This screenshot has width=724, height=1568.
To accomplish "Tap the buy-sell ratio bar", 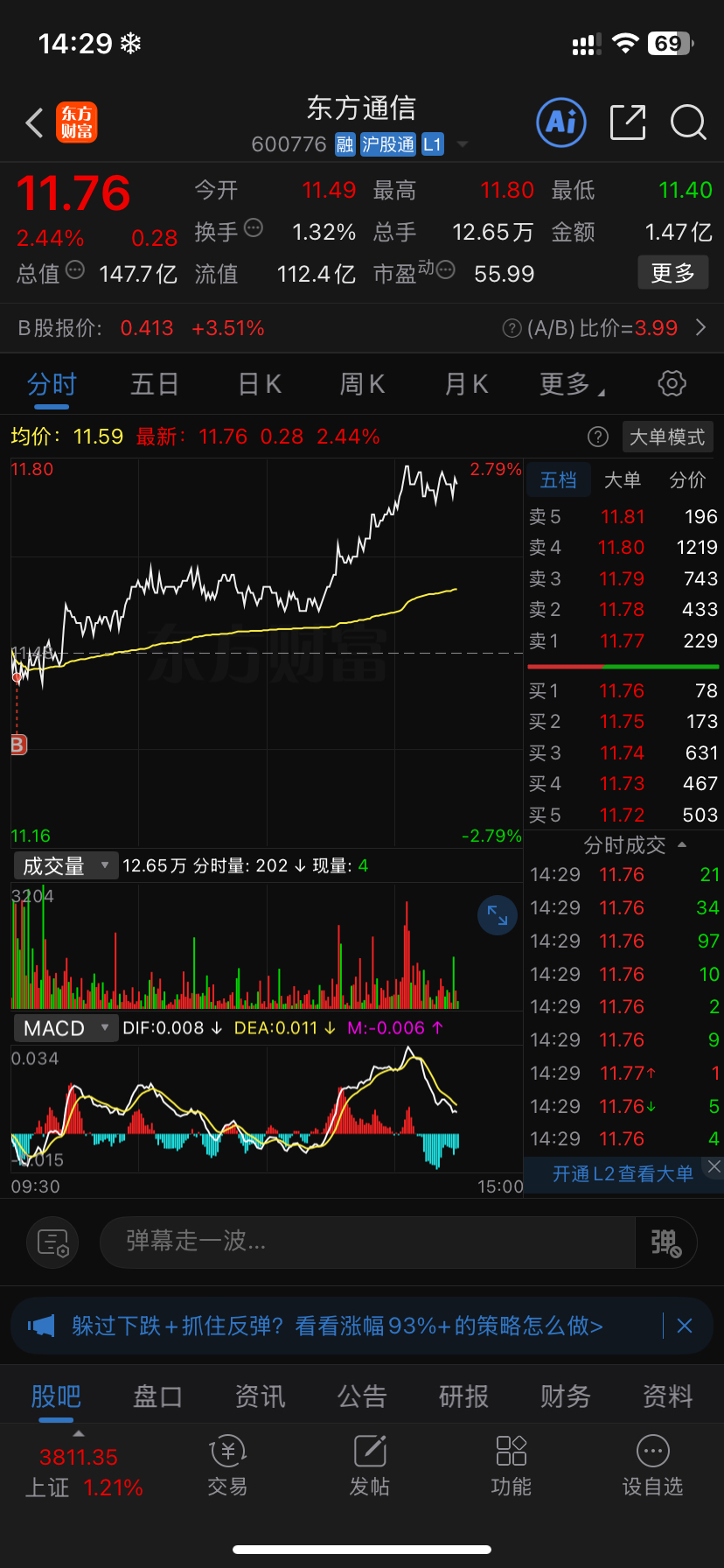I will pyautogui.click(x=623, y=667).
